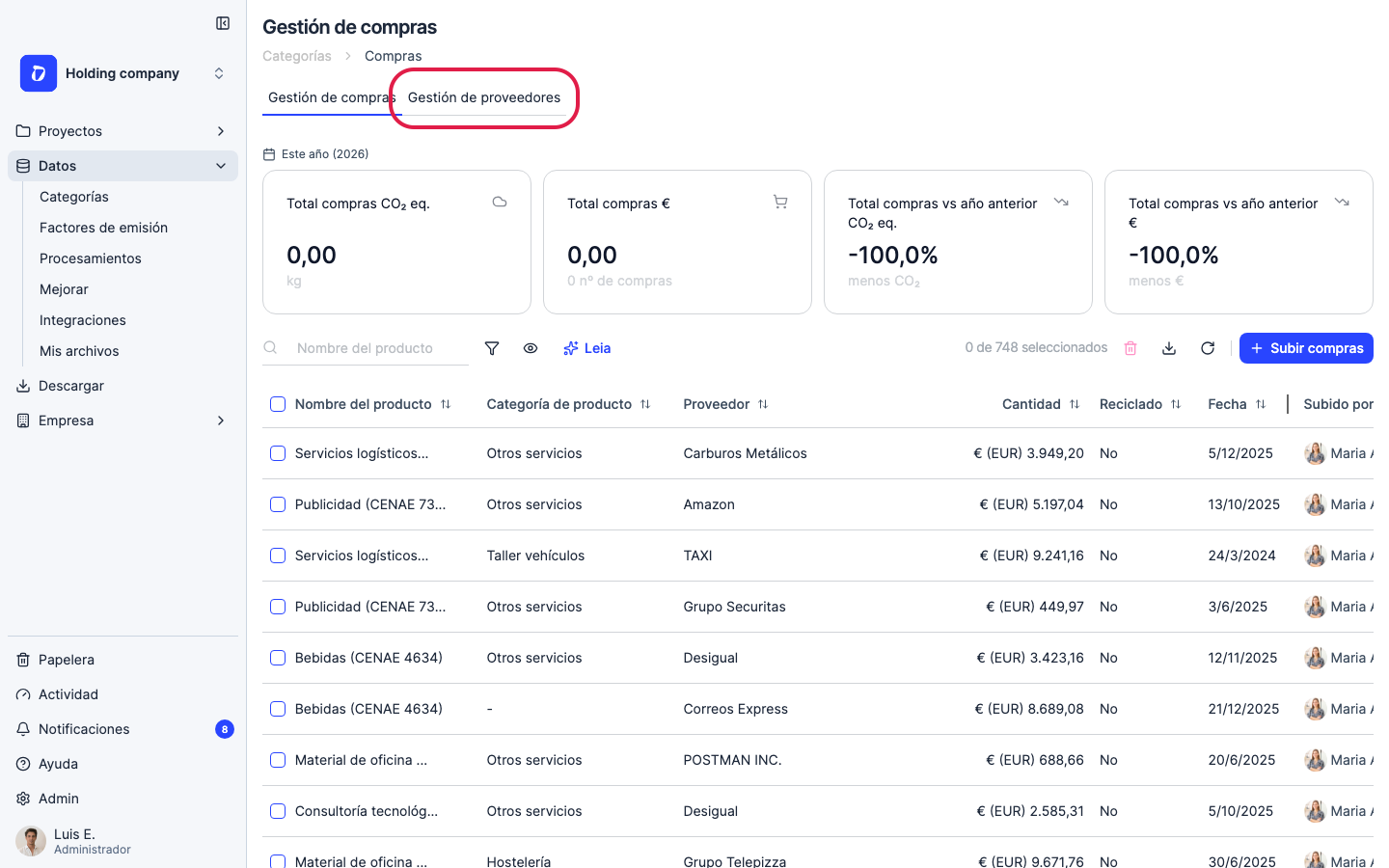Click the € (EUR) 8.689,08 amount
1389x868 pixels.
click(x=1029, y=709)
